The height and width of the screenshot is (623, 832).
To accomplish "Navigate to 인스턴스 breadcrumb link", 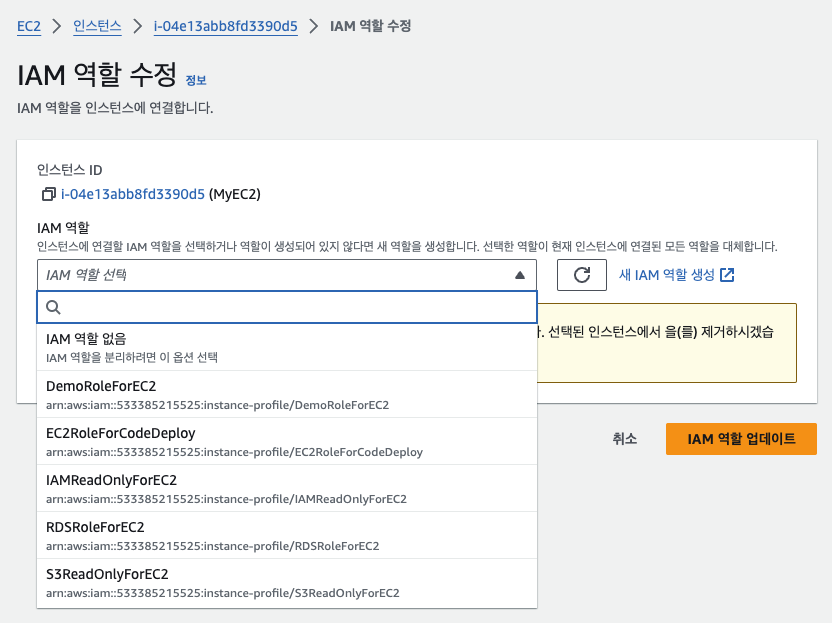I will coord(97,27).
